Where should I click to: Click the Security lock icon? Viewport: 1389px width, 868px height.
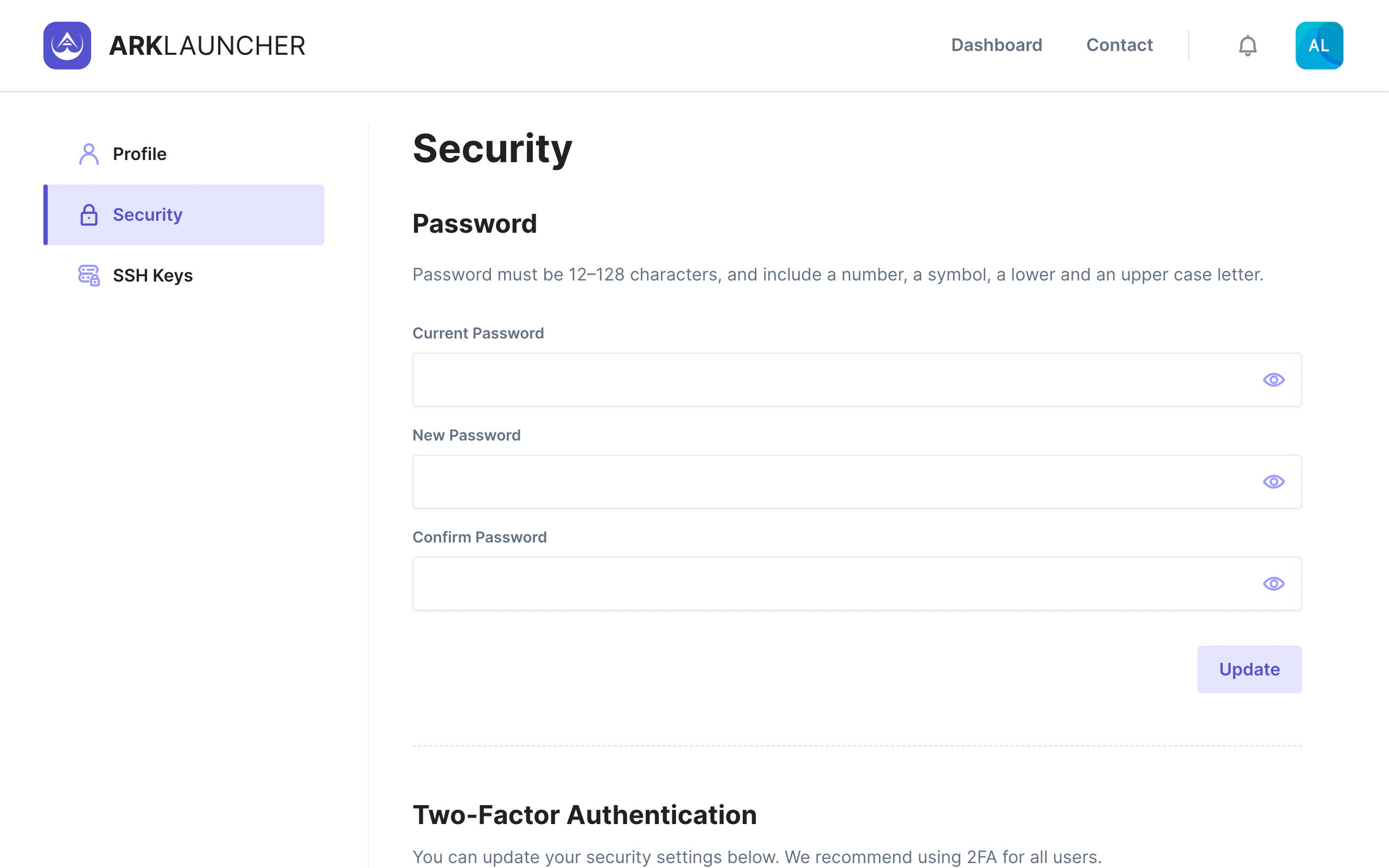pos(89,215)
